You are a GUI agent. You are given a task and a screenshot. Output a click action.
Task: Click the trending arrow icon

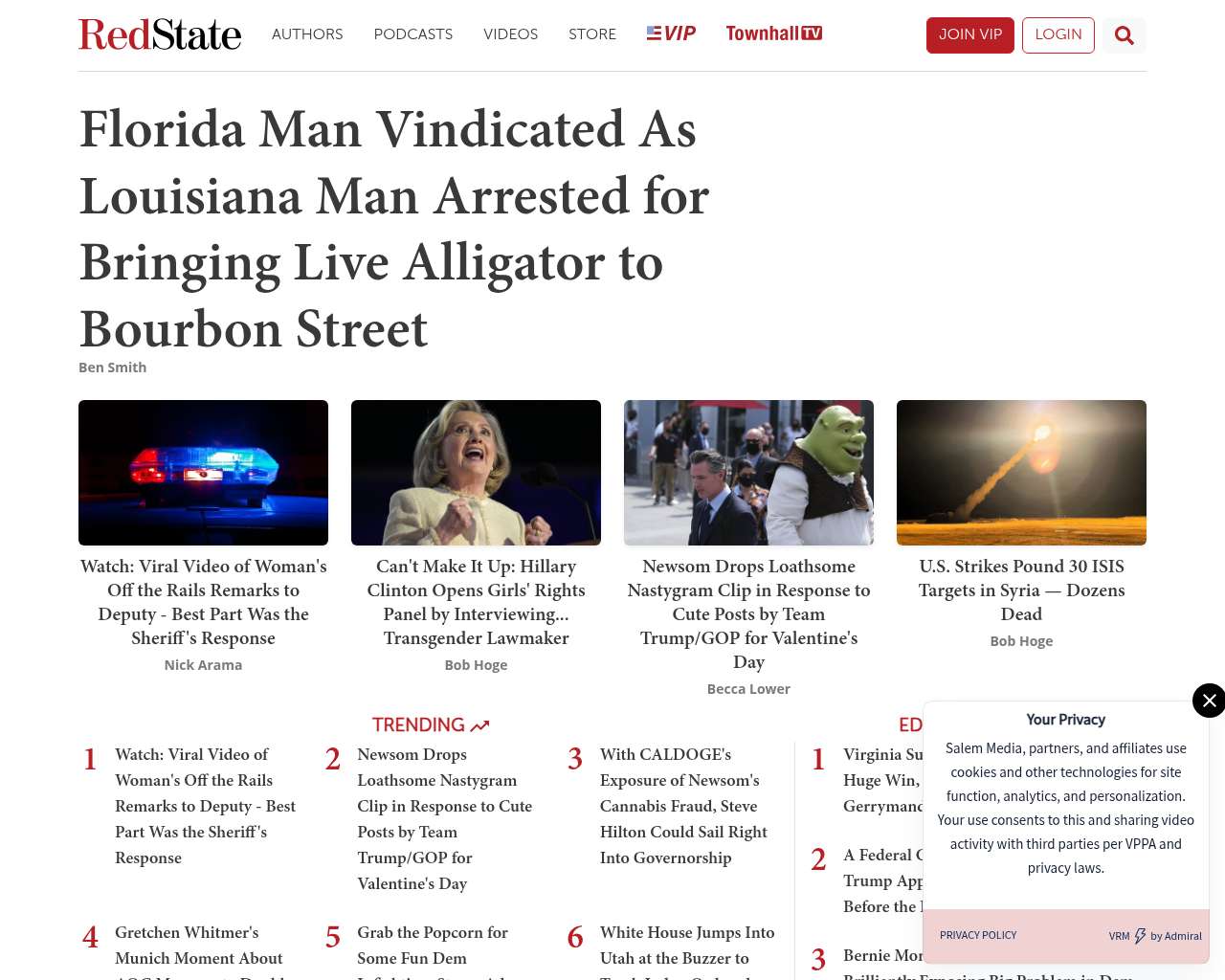point(480,725)
